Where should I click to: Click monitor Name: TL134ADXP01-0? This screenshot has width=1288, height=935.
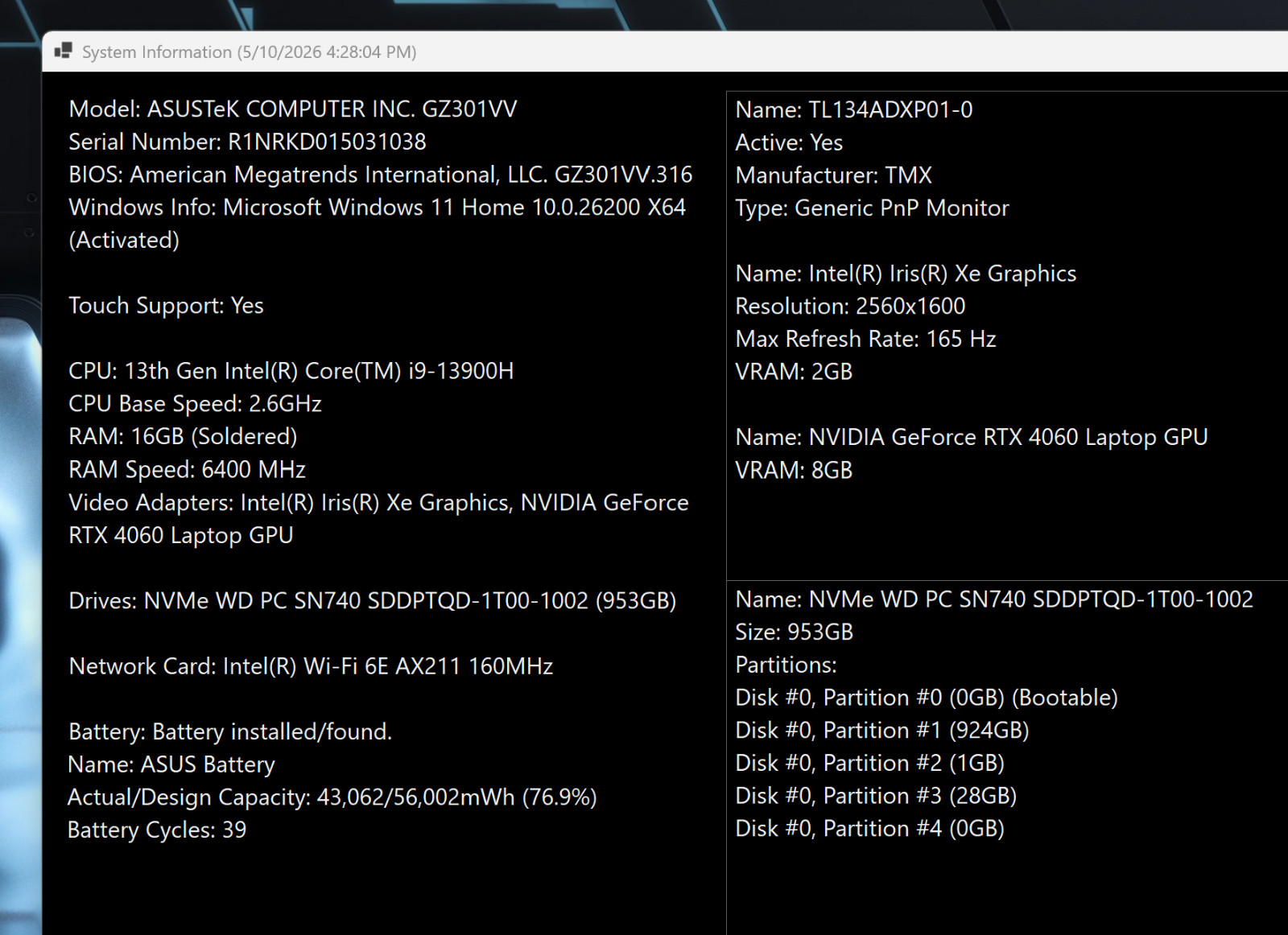[x=854, y=109]
